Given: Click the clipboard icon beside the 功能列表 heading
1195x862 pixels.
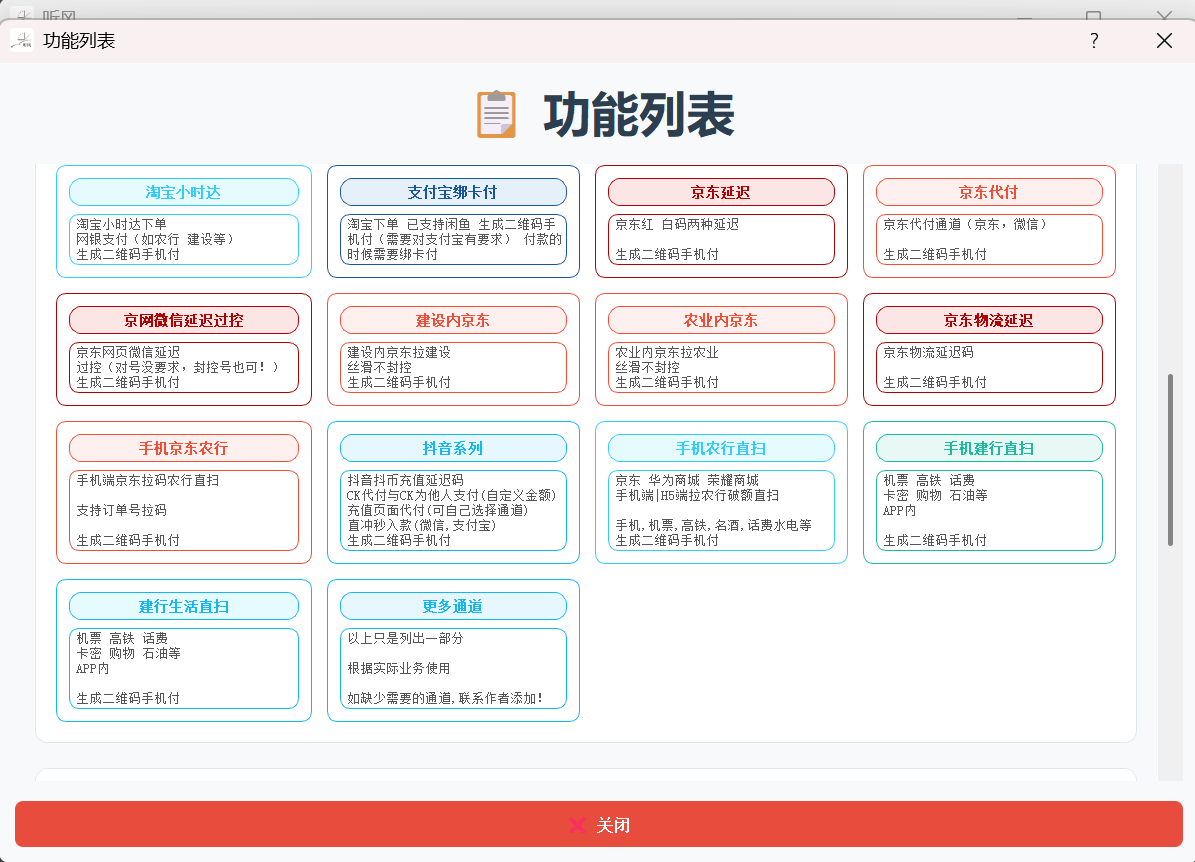Looking at the screenshot, I should pos(497,114).
